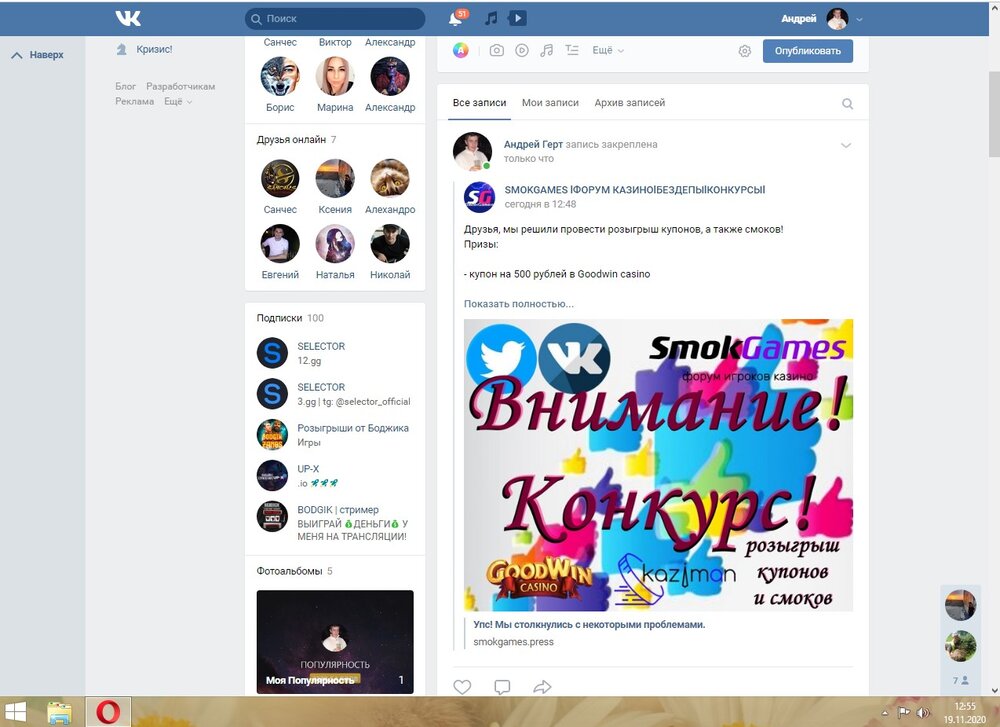
Task: Open the Разработчикам footer link
Action: [x=180, y=86]
